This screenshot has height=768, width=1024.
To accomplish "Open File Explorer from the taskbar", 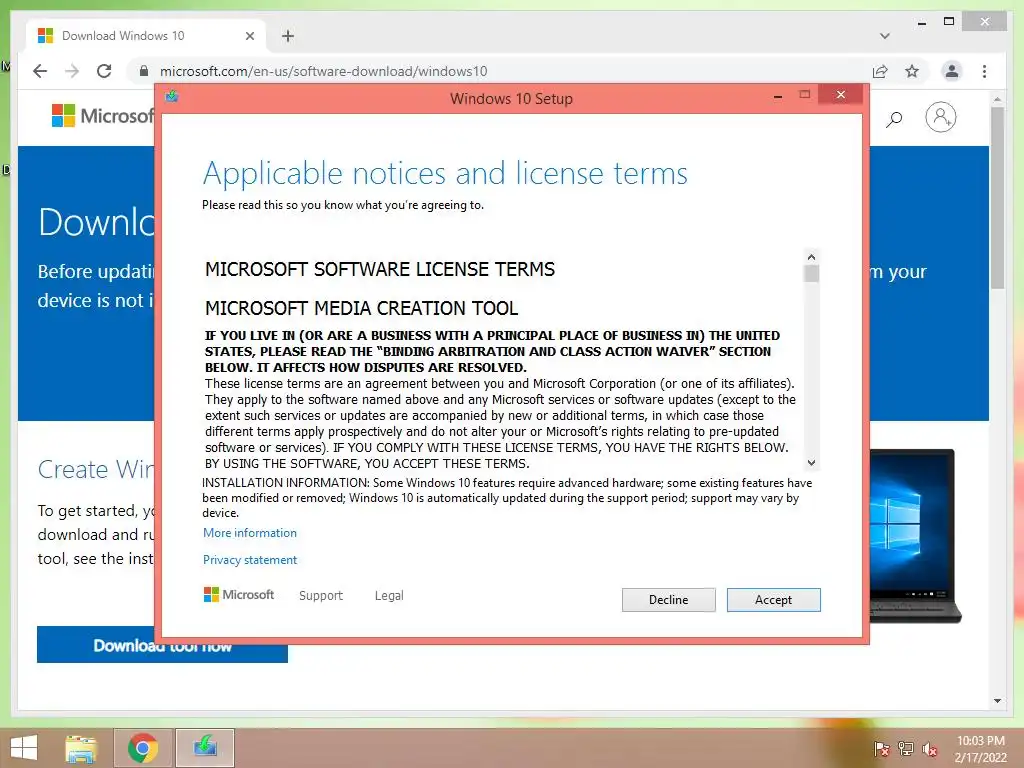I will point(81,748).
